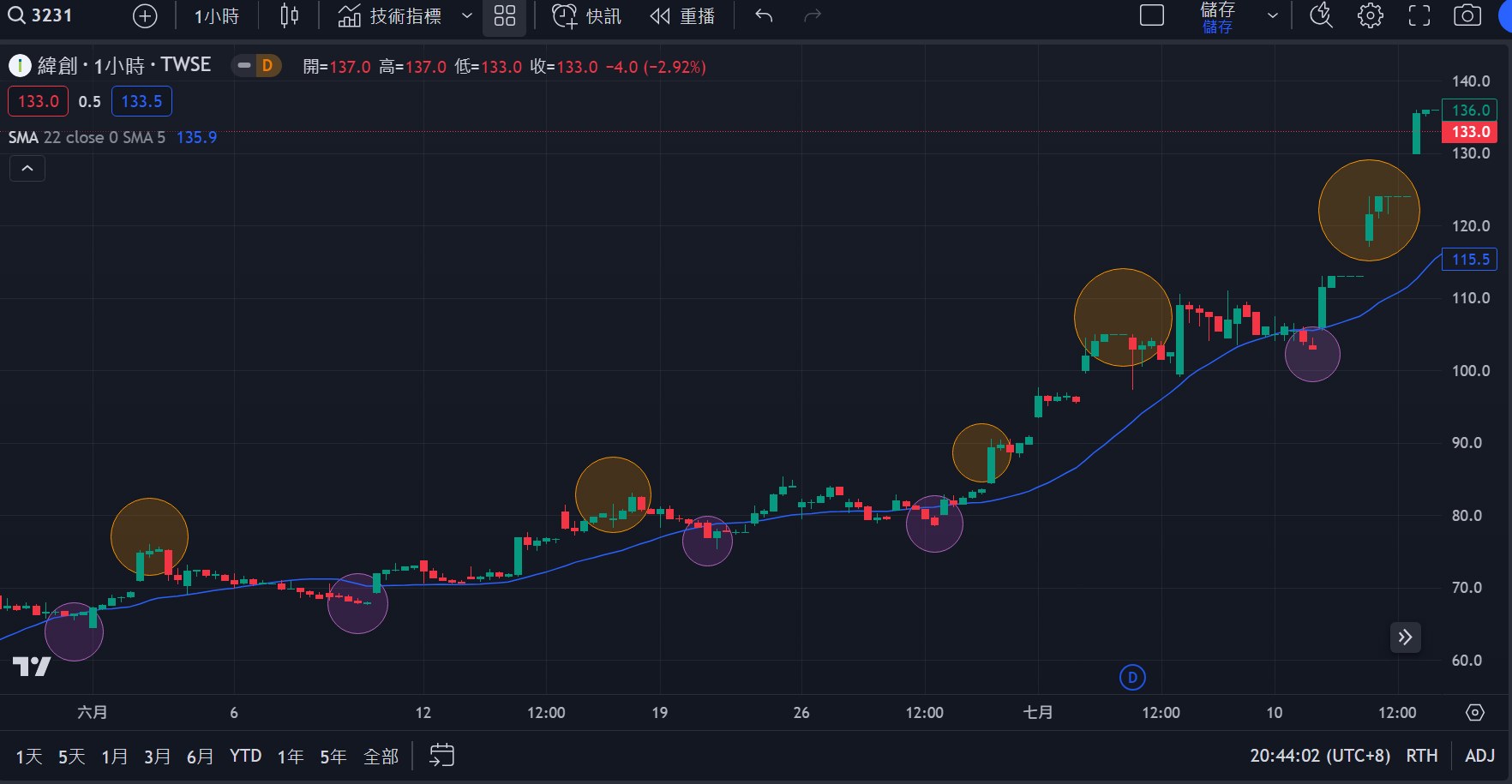The image size is (1512, 784).
Task: Open the candlestick chart type selector
Action: (x=290, y=16)
